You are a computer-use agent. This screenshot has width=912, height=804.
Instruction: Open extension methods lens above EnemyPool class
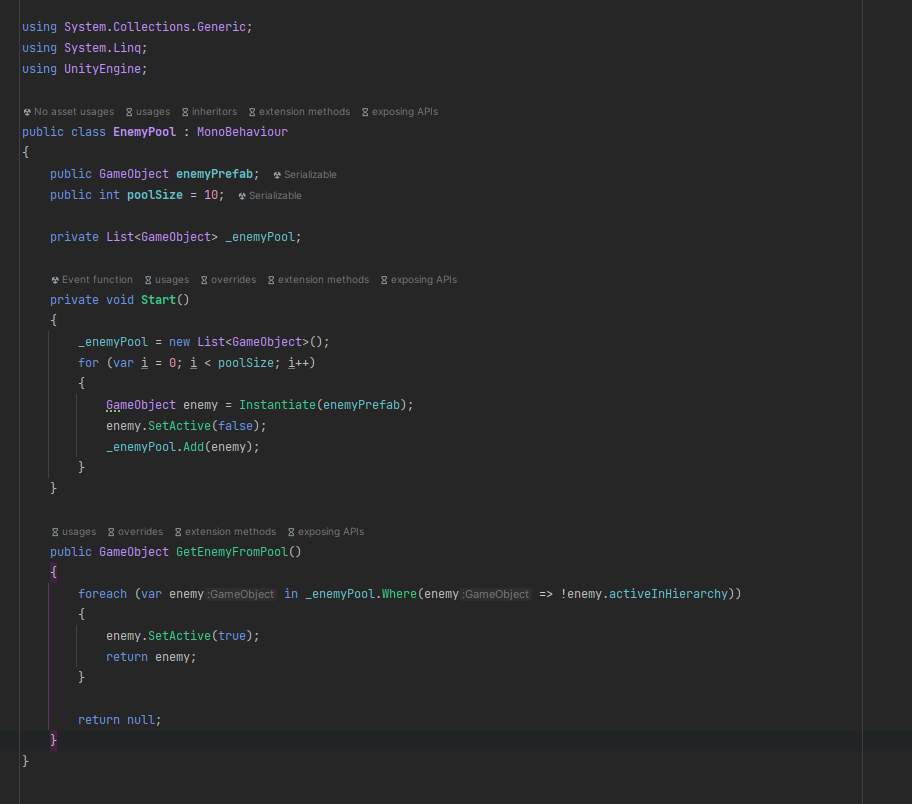[300, 112]
